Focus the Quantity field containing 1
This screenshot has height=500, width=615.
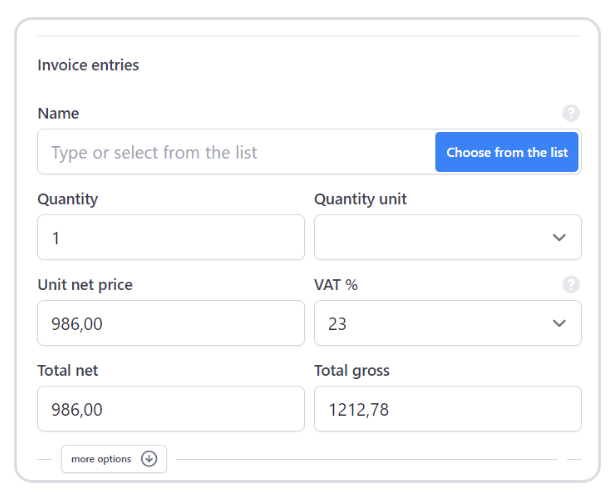point(171,237)
